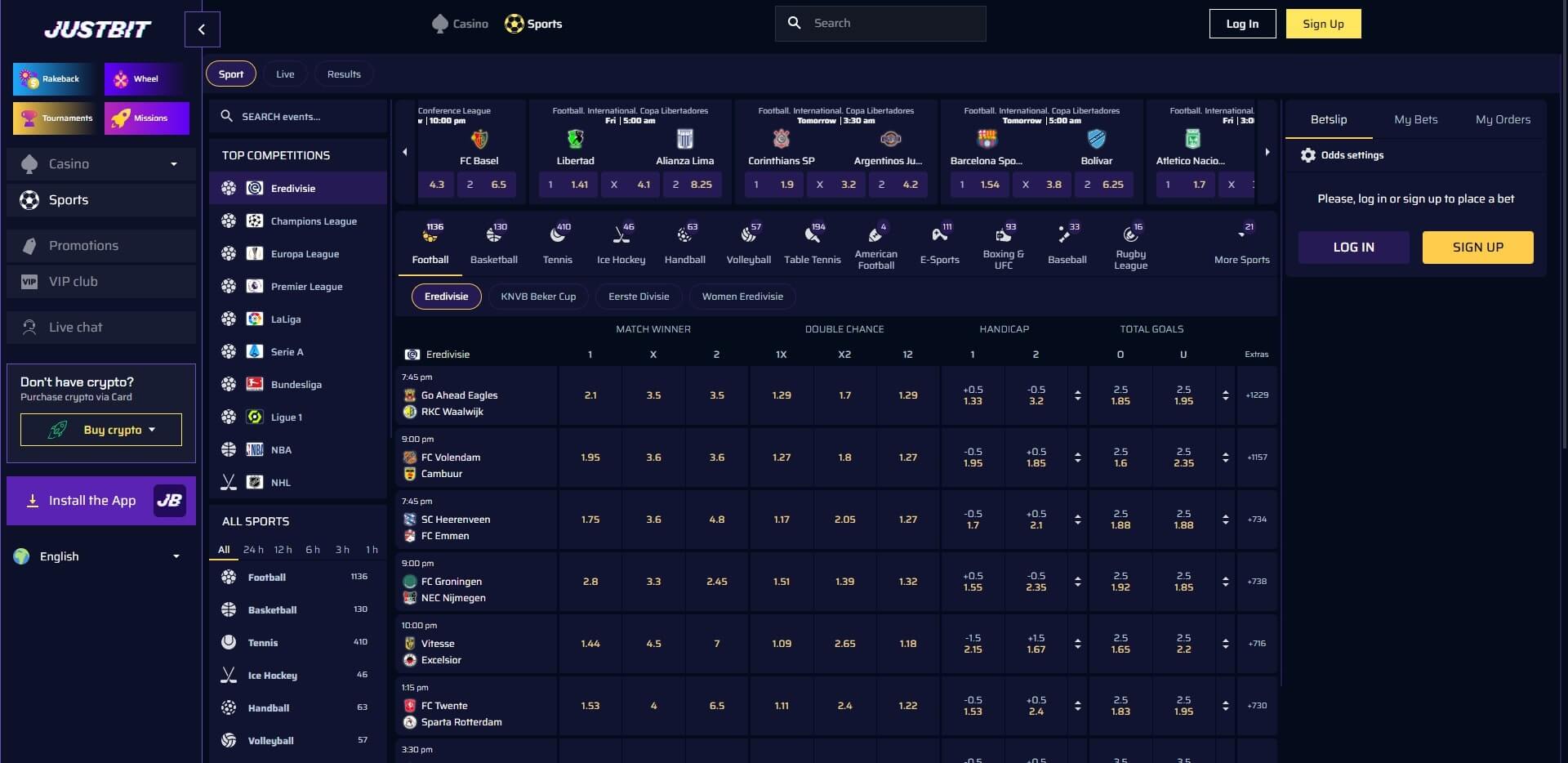The height and width of the screenshot is (763, 1568).
Task: Click the Install the App banner
Action: (x=100, y=500)
